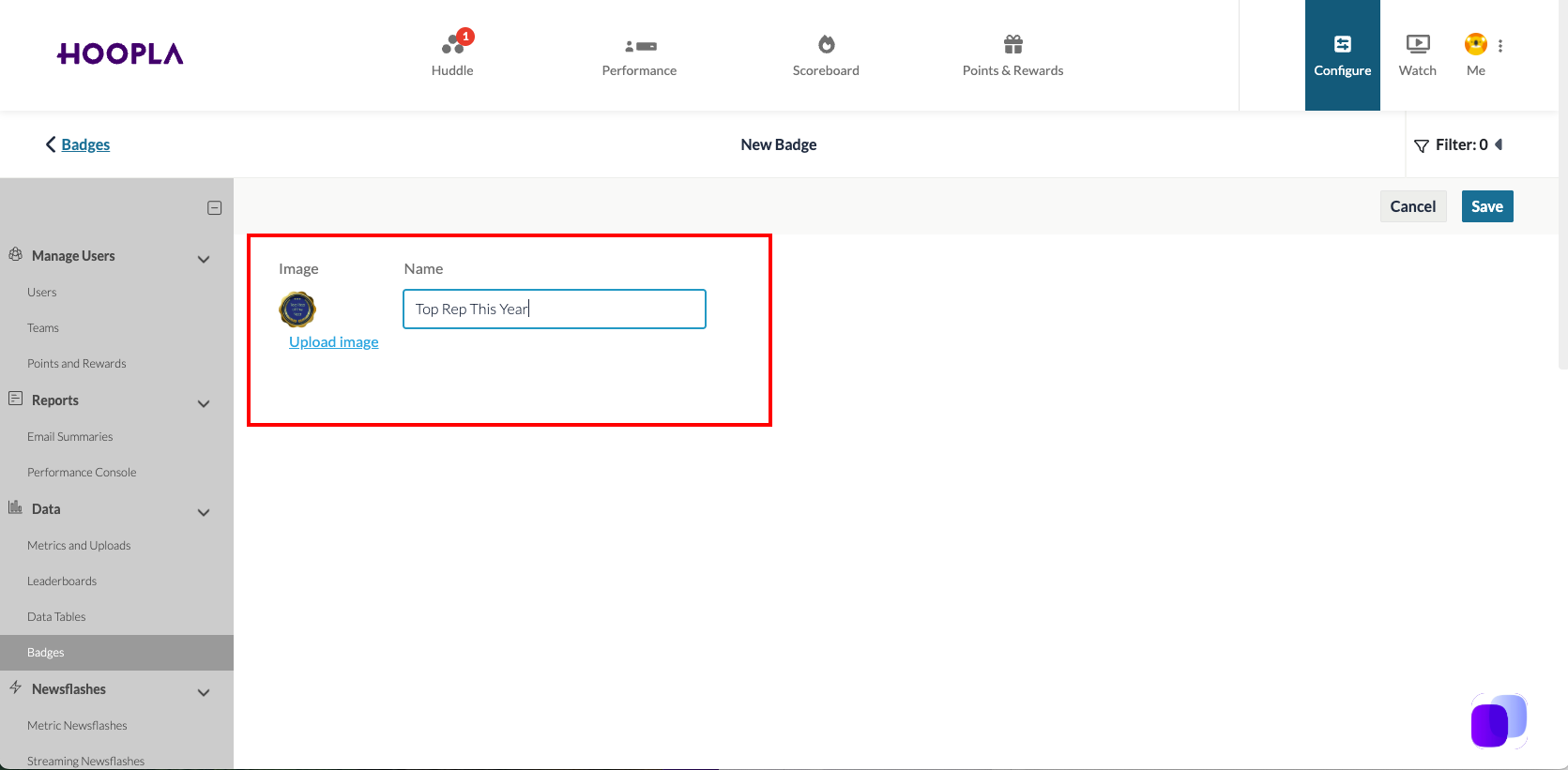Open the Huddle icon with notification badge
The image size is (1568, 770).
coord(454,43)
